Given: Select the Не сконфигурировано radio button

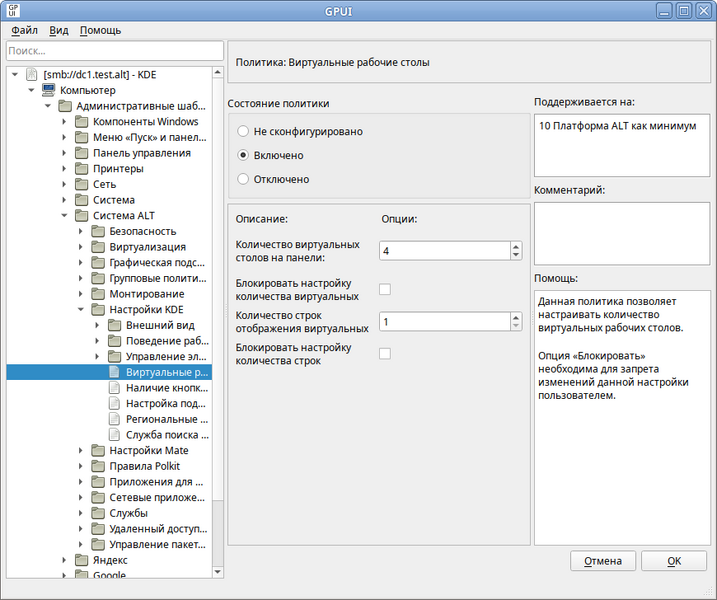Looking at the screenshot, I should 243,131.
